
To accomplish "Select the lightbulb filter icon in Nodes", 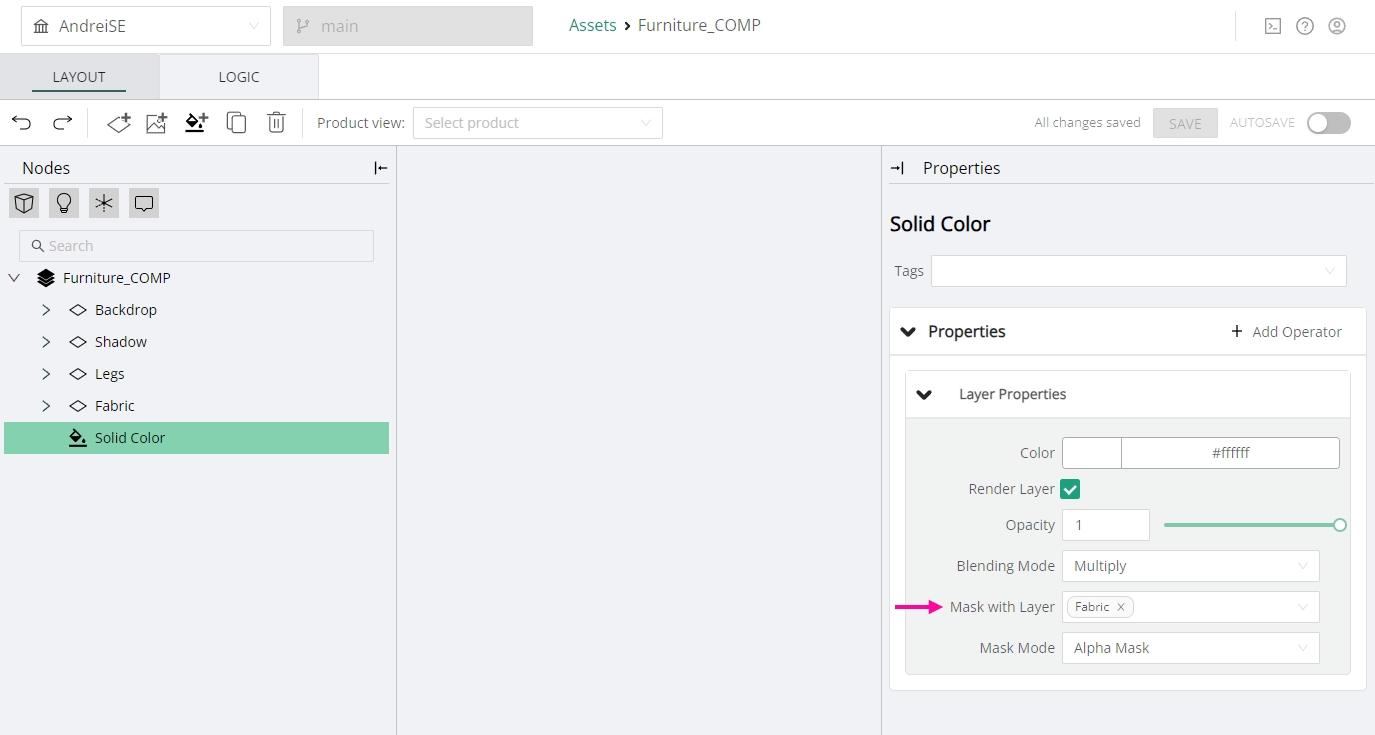I will pyautogui.click(x=64, y=204).
